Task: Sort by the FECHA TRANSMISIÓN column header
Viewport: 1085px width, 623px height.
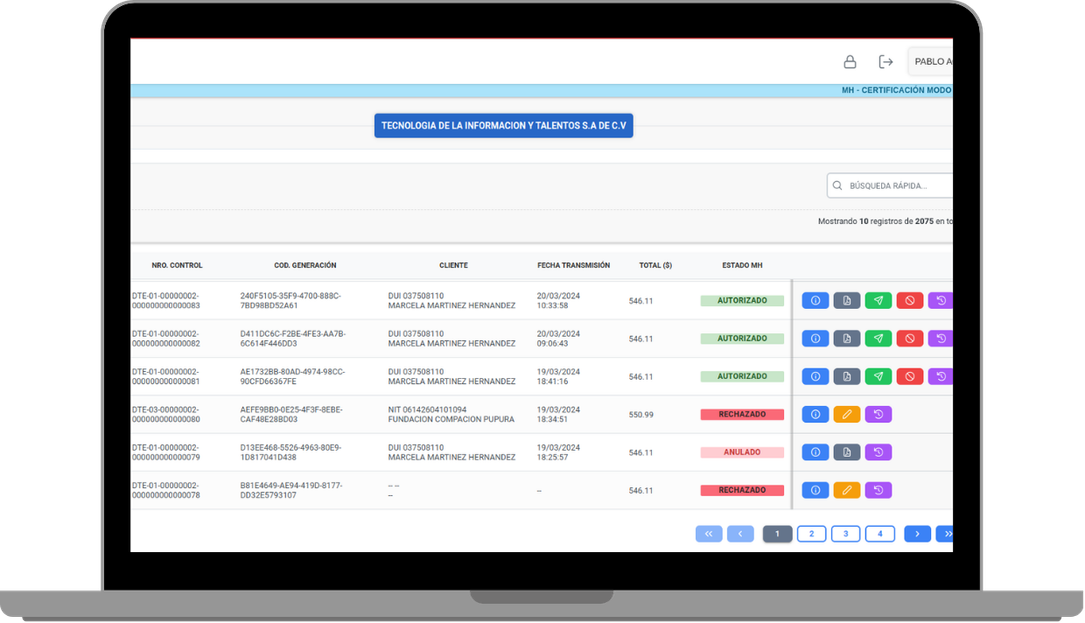Action: (x=574, y=266)
